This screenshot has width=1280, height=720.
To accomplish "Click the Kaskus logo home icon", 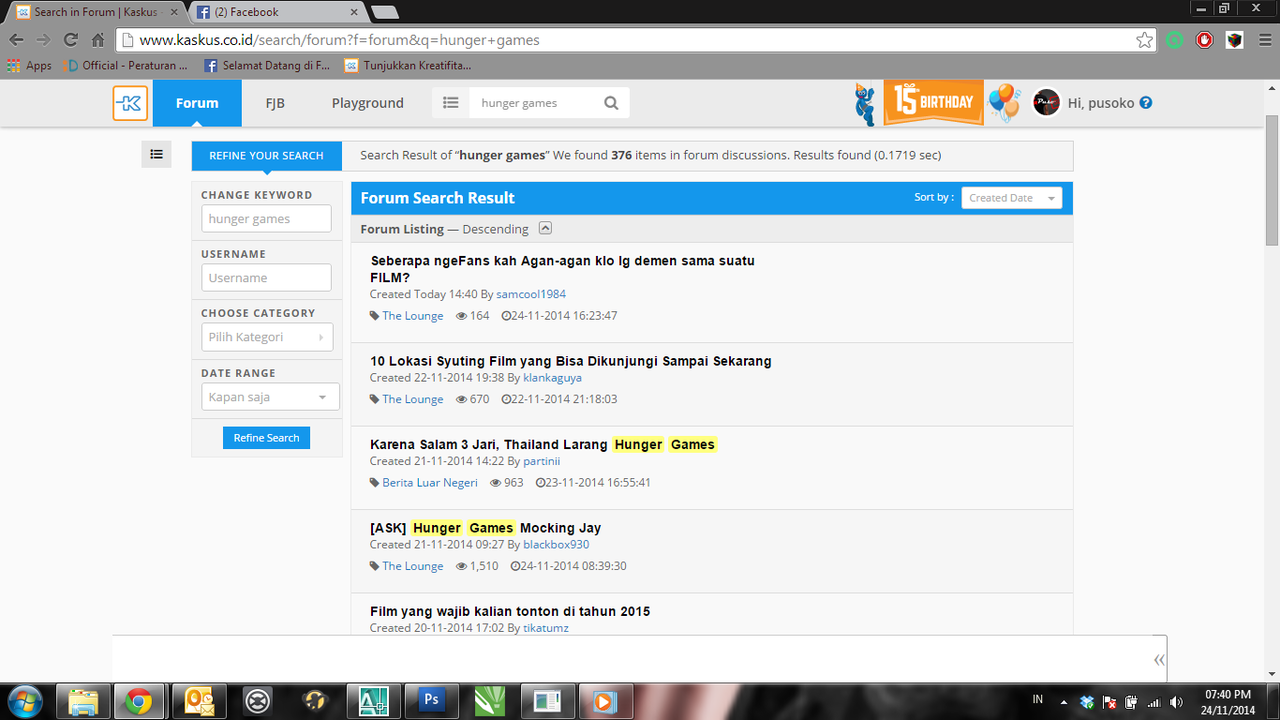I will pyautogui.click(x=130, y=103).
